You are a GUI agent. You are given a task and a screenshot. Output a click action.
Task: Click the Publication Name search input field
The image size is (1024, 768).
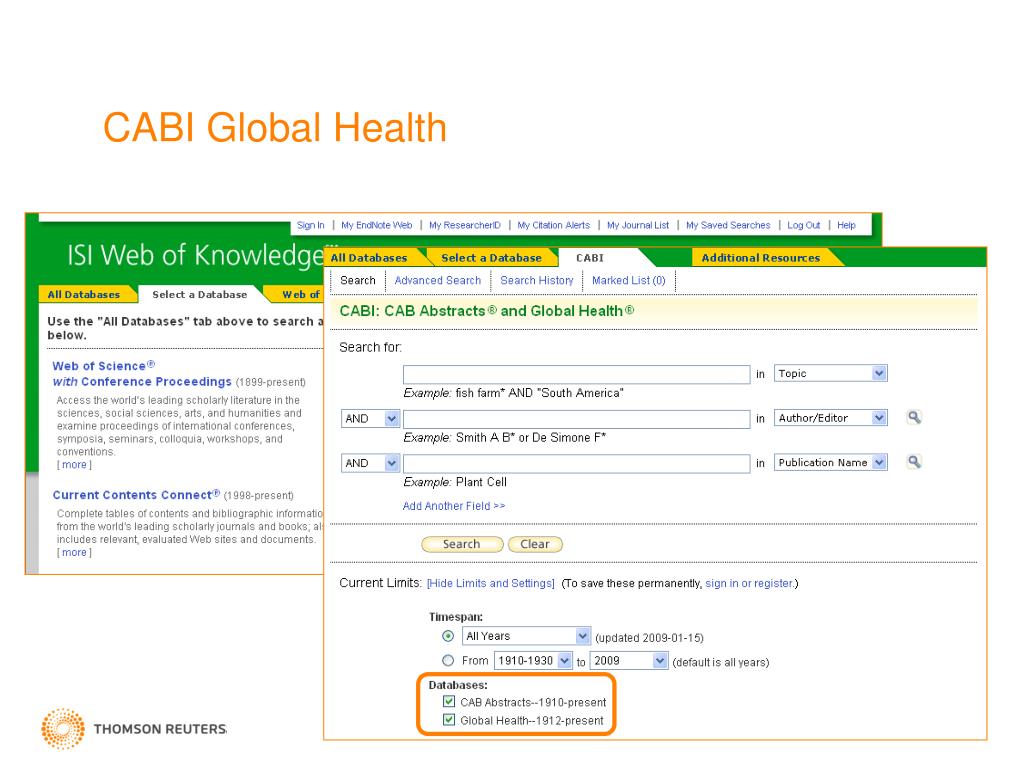577,463
